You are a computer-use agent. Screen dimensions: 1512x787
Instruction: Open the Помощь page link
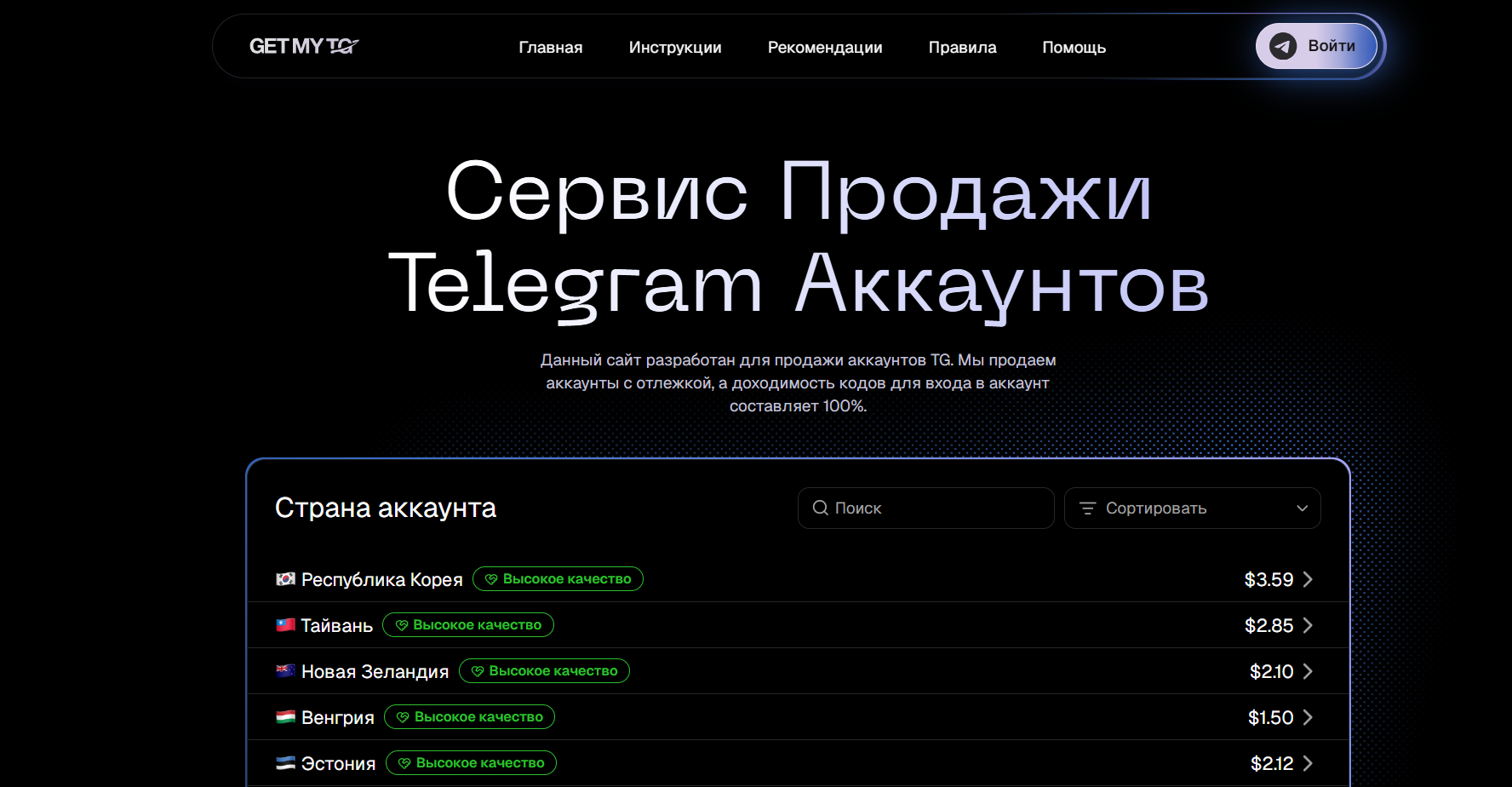(1074, 48)
